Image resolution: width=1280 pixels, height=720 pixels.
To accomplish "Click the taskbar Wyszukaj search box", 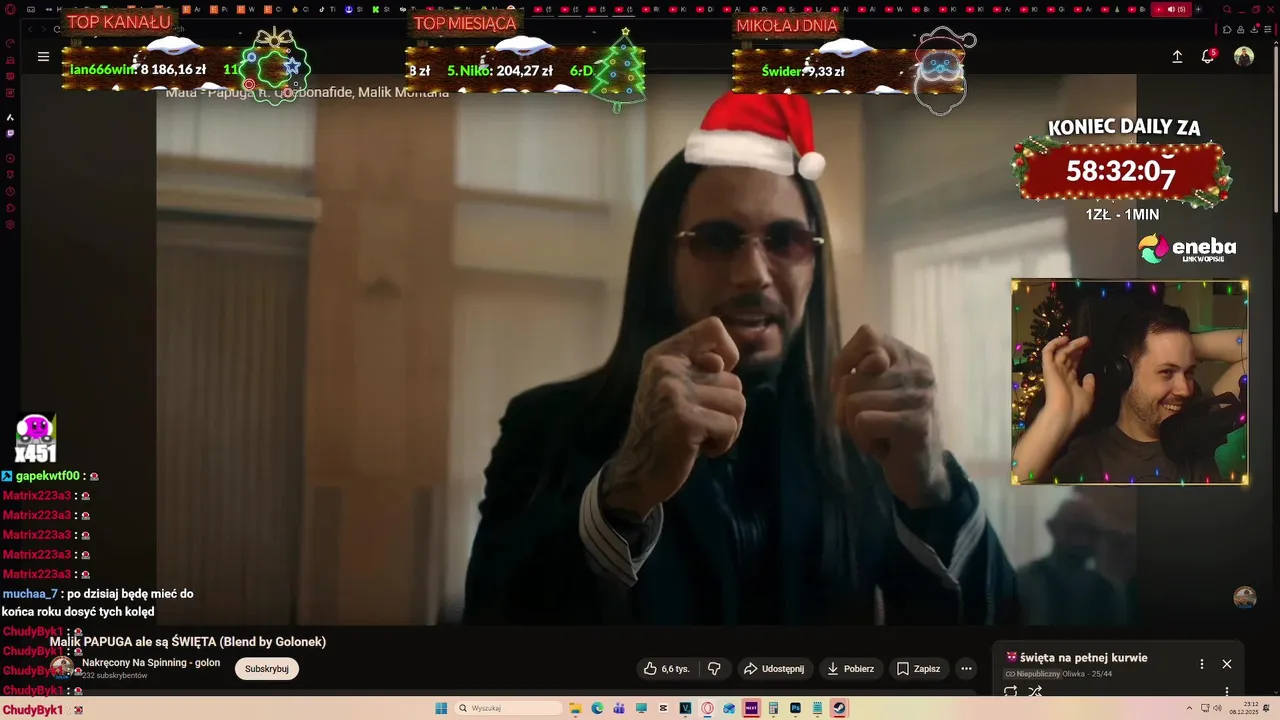I will pos(509,708).
